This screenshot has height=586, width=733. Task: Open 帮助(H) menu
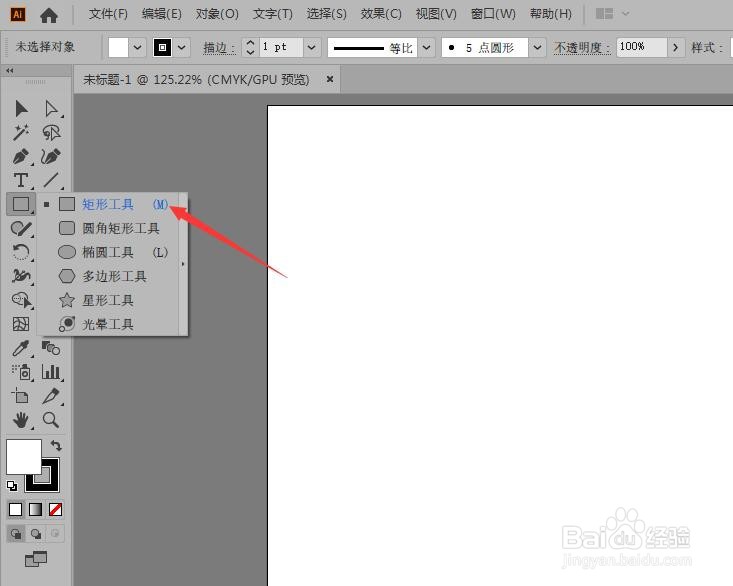551,14
